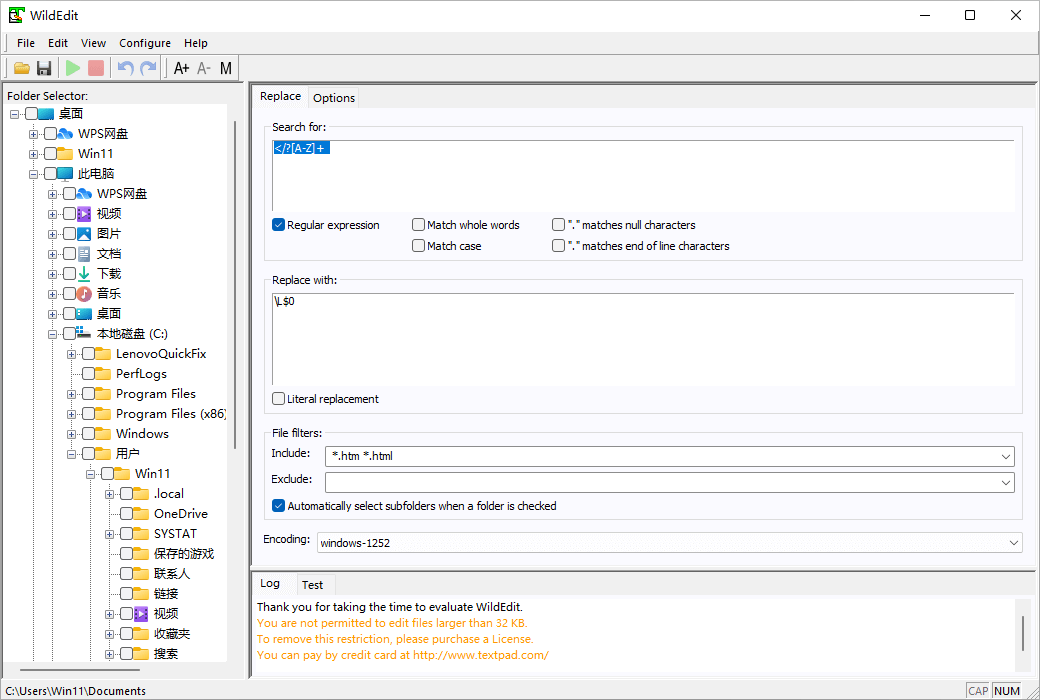The width and height of the screenshot is (1040, 700).
Task: Check the Literal replacement option
Action: (279, 399)
